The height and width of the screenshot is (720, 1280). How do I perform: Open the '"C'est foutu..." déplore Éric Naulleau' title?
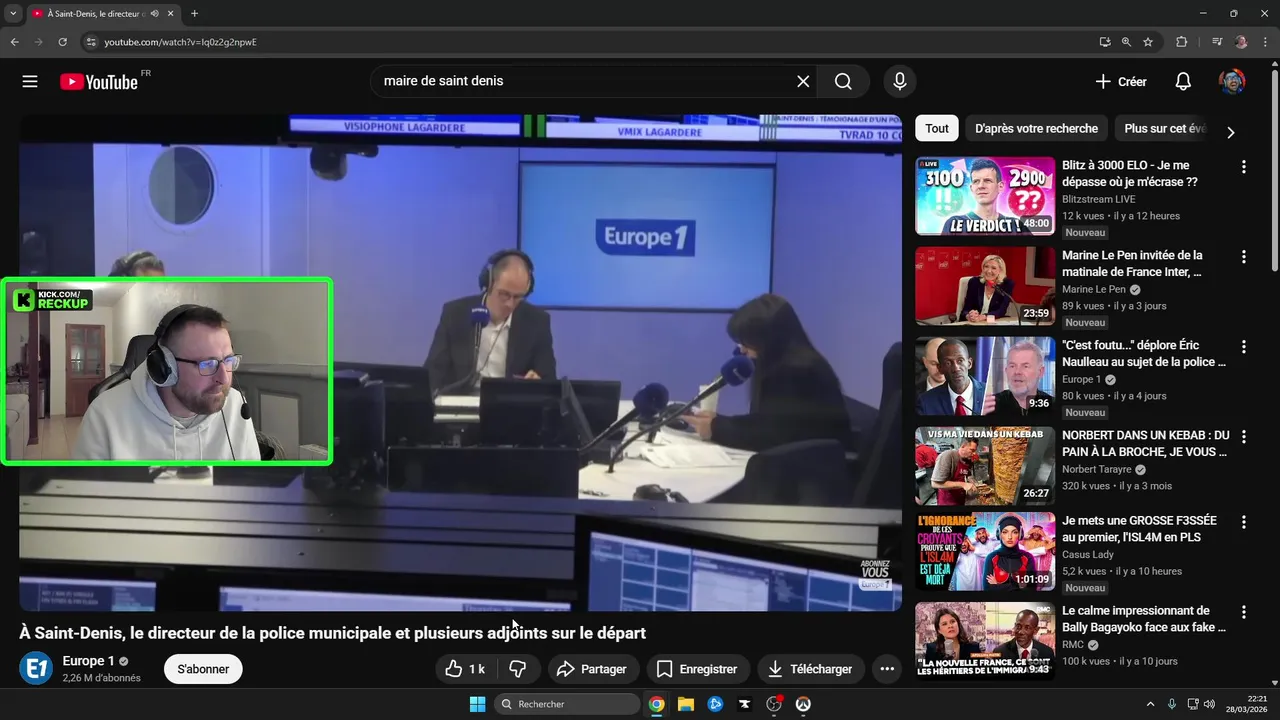tap(1144, 353)
